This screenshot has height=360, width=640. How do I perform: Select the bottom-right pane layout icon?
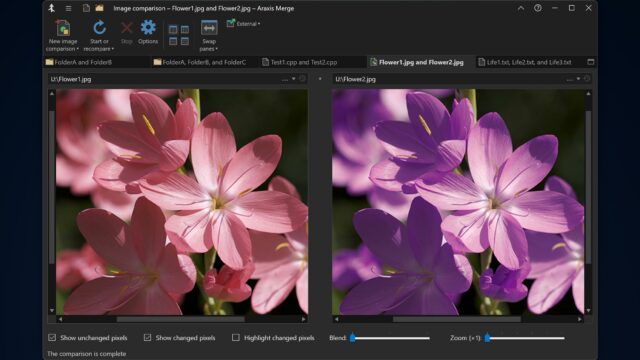(x=185, y=41)
